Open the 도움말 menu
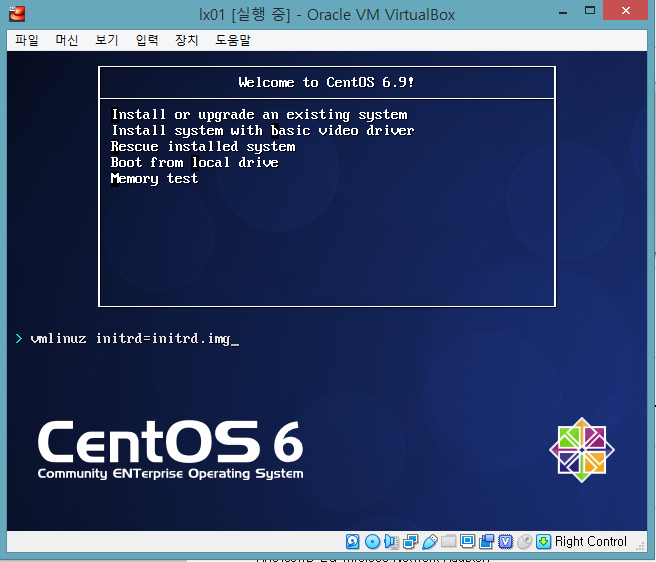 point(233,40)
